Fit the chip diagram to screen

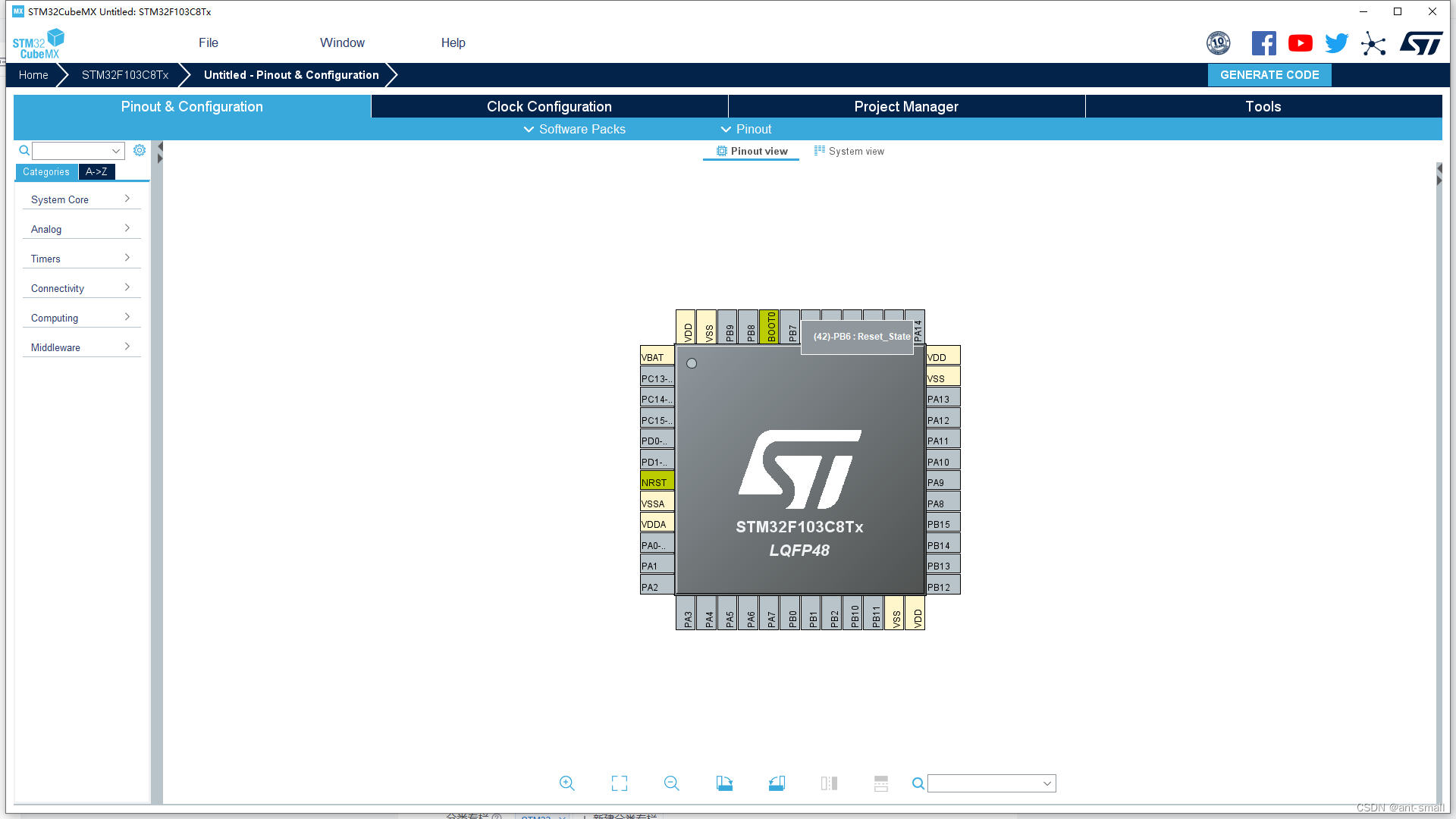[619, 783]
